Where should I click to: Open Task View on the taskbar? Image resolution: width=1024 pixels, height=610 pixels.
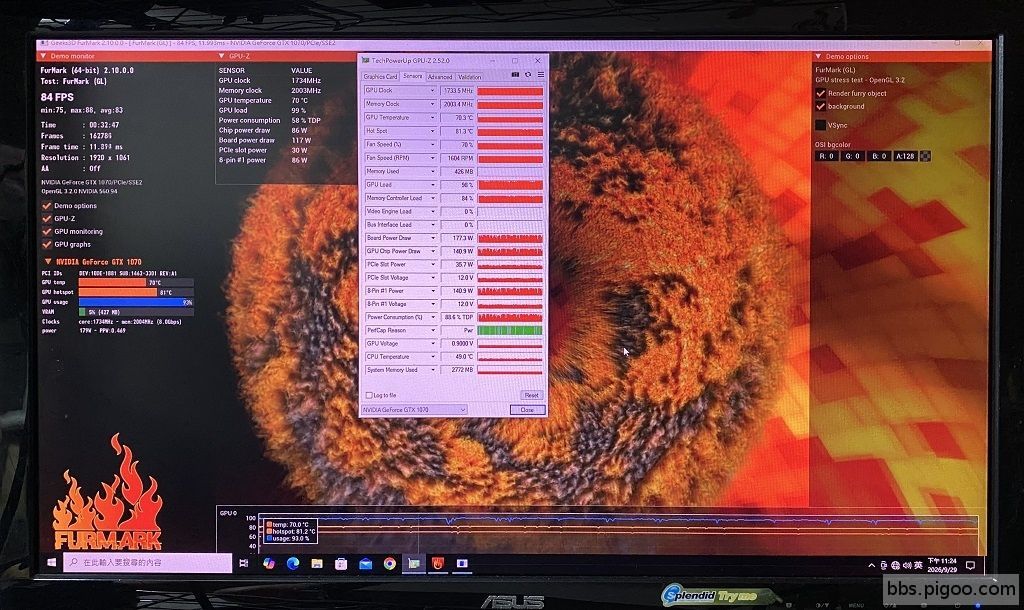244,563
